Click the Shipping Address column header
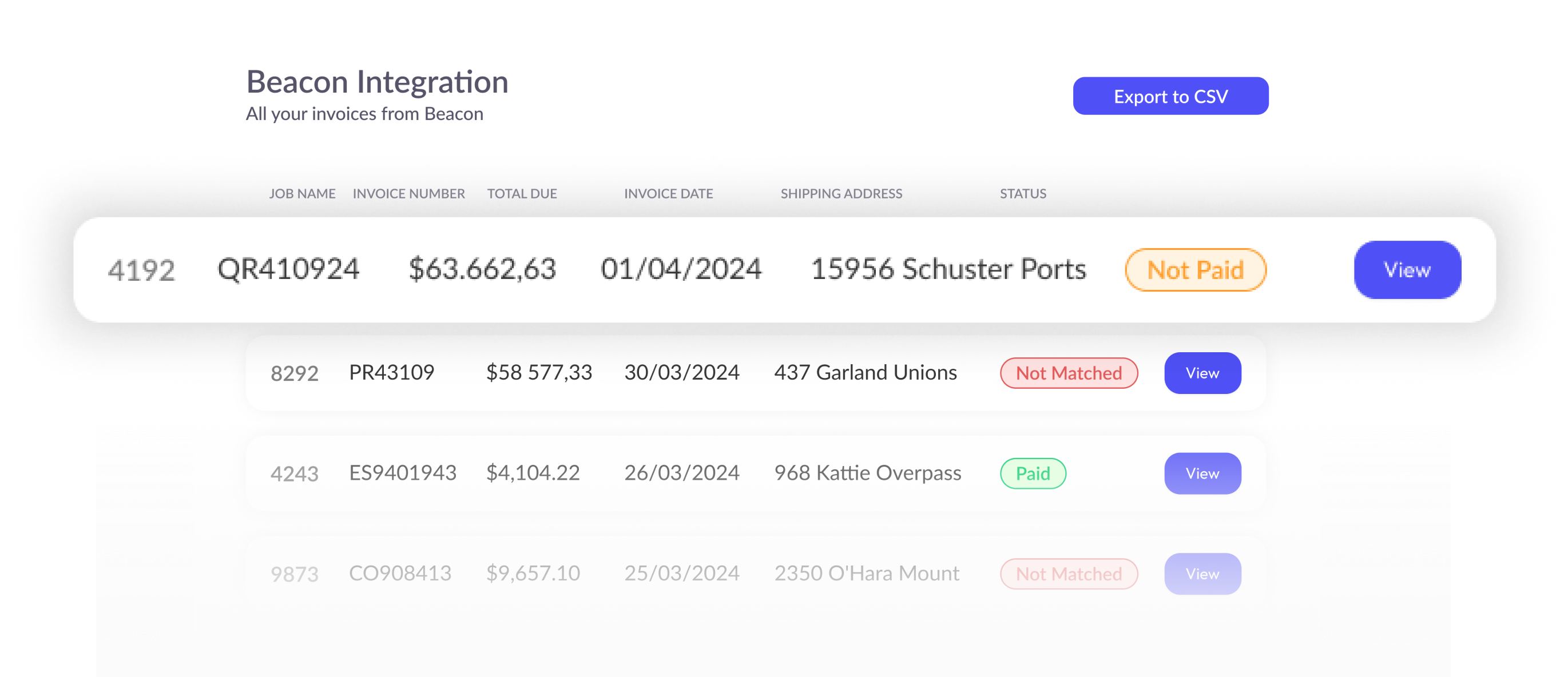1568x677 pixels. pyautogui.click(x=840, y=193)
